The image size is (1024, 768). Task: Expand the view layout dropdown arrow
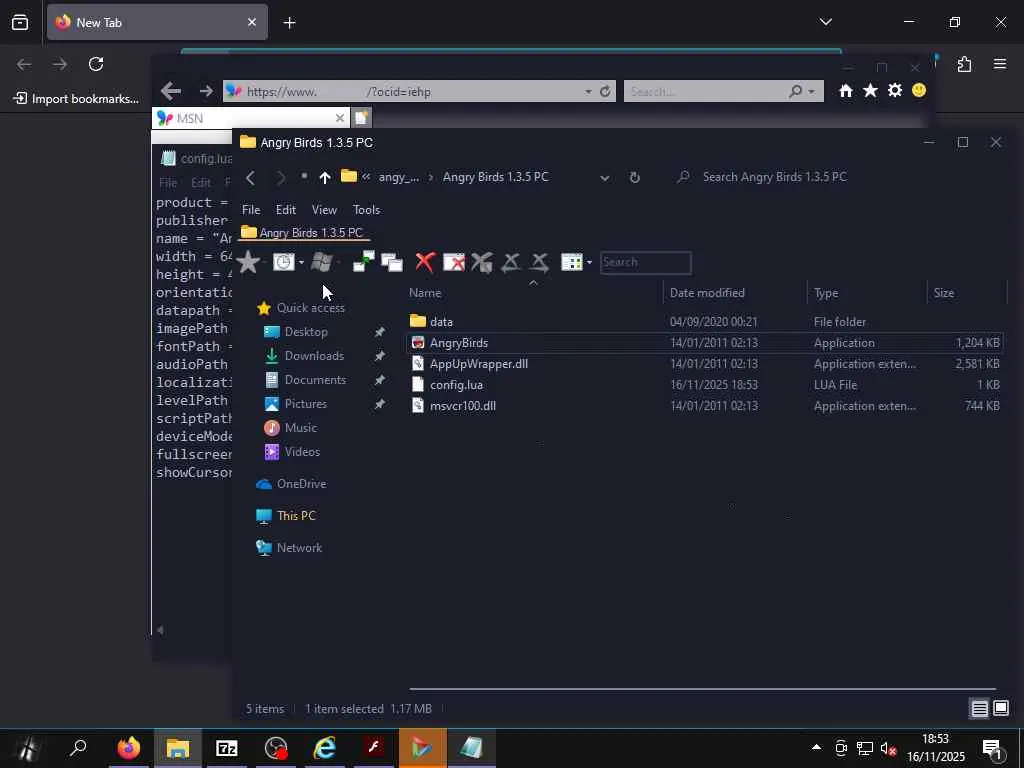(589, 263)
